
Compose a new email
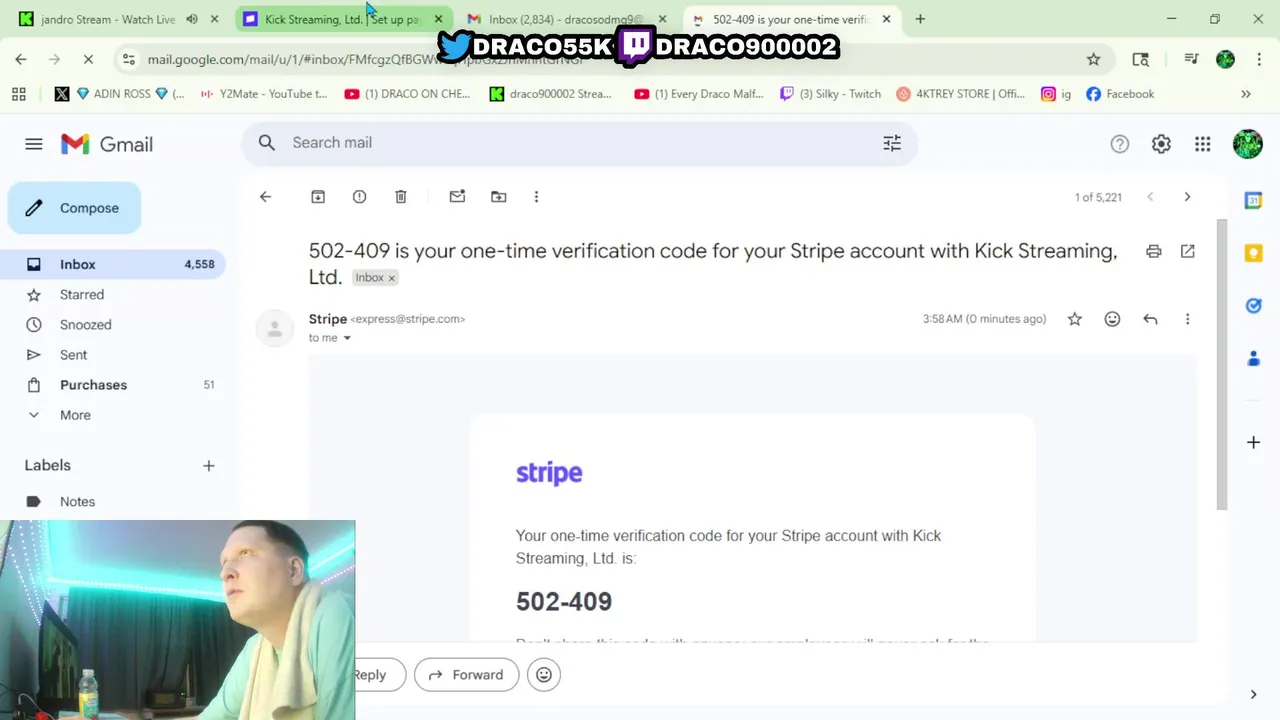click(75, 208)
